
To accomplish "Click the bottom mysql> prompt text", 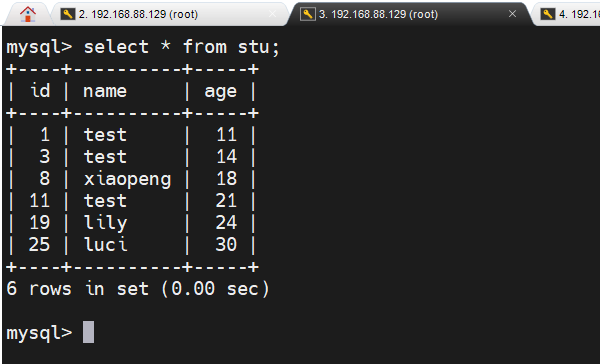I will [39, 333].
